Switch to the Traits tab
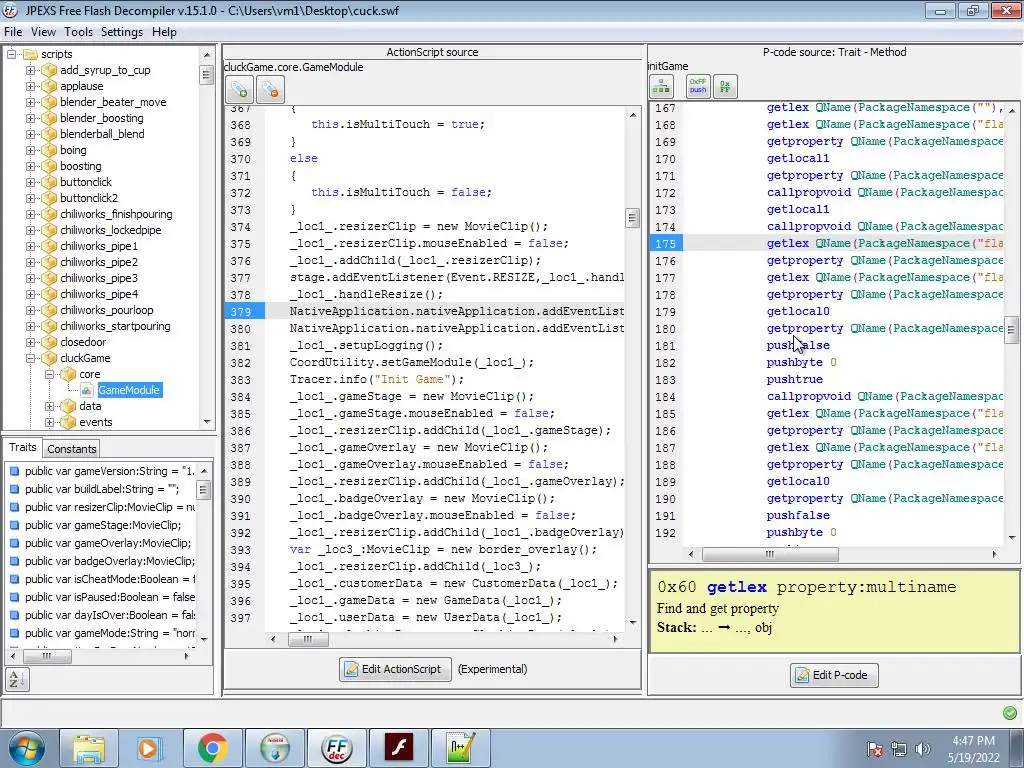 click(22, 447)
